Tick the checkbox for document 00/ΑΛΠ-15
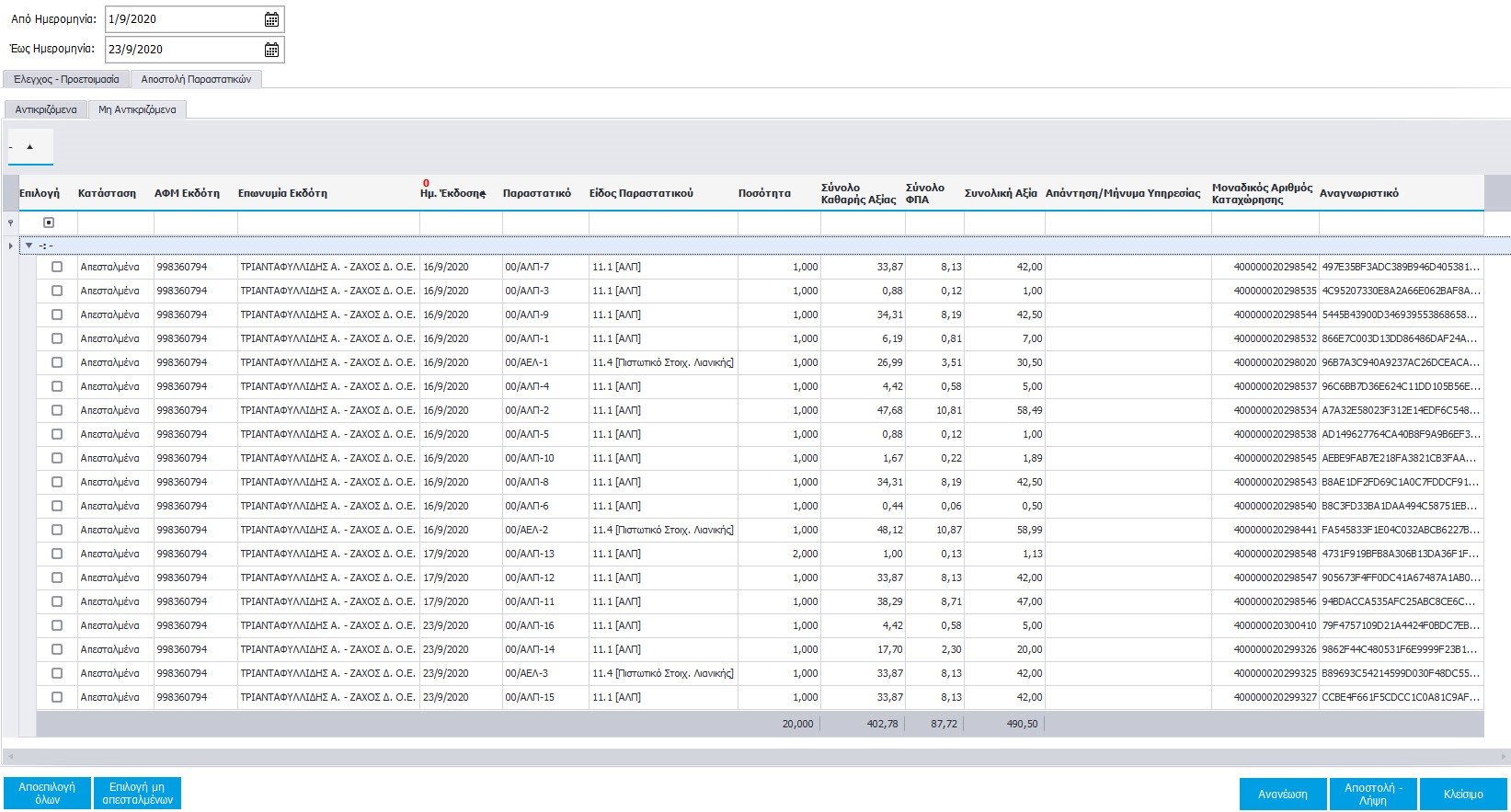The height and width of the screenshot is (812, 1511). pos(57,697)
